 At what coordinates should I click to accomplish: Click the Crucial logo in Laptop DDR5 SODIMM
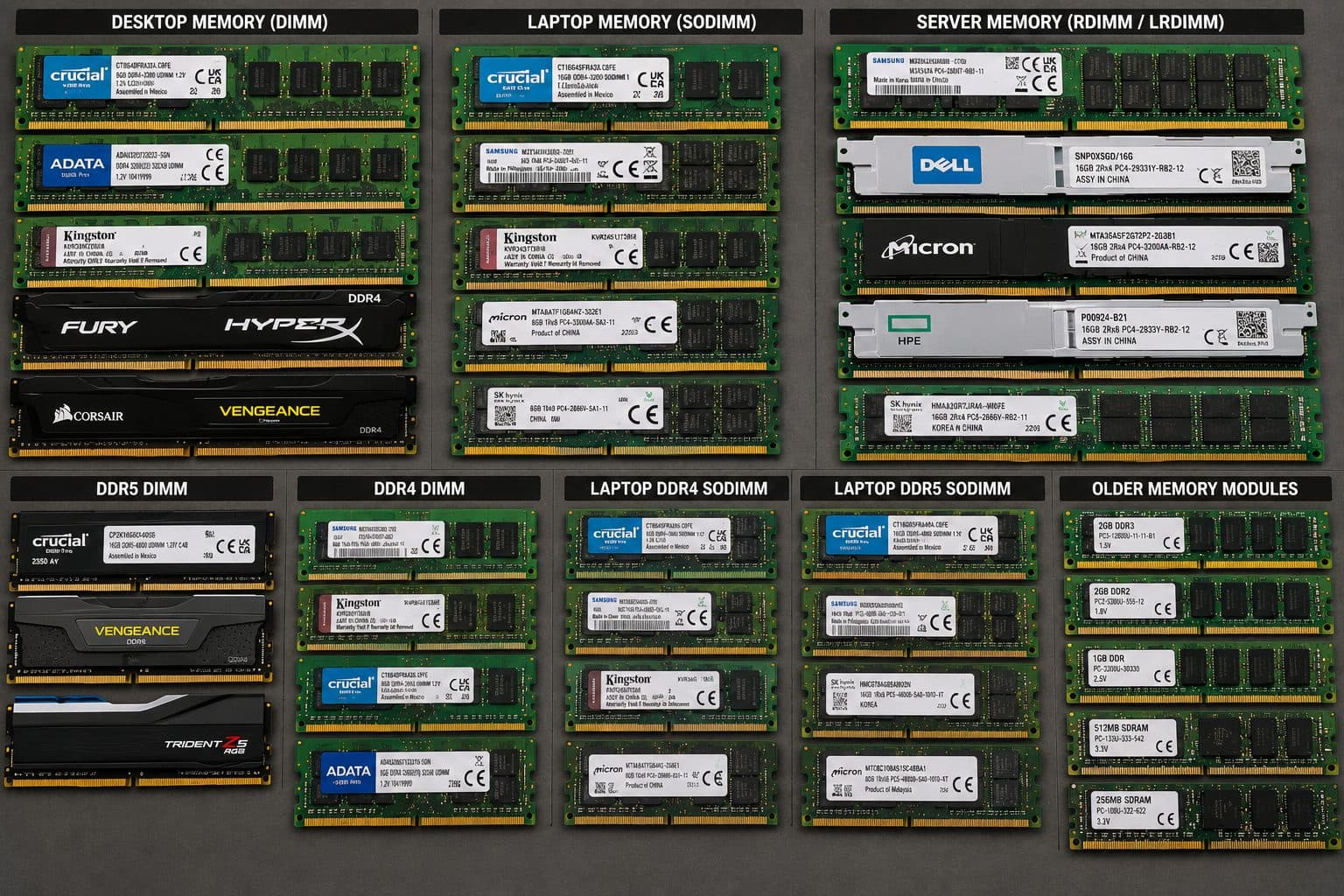click(x=857, y=535)
